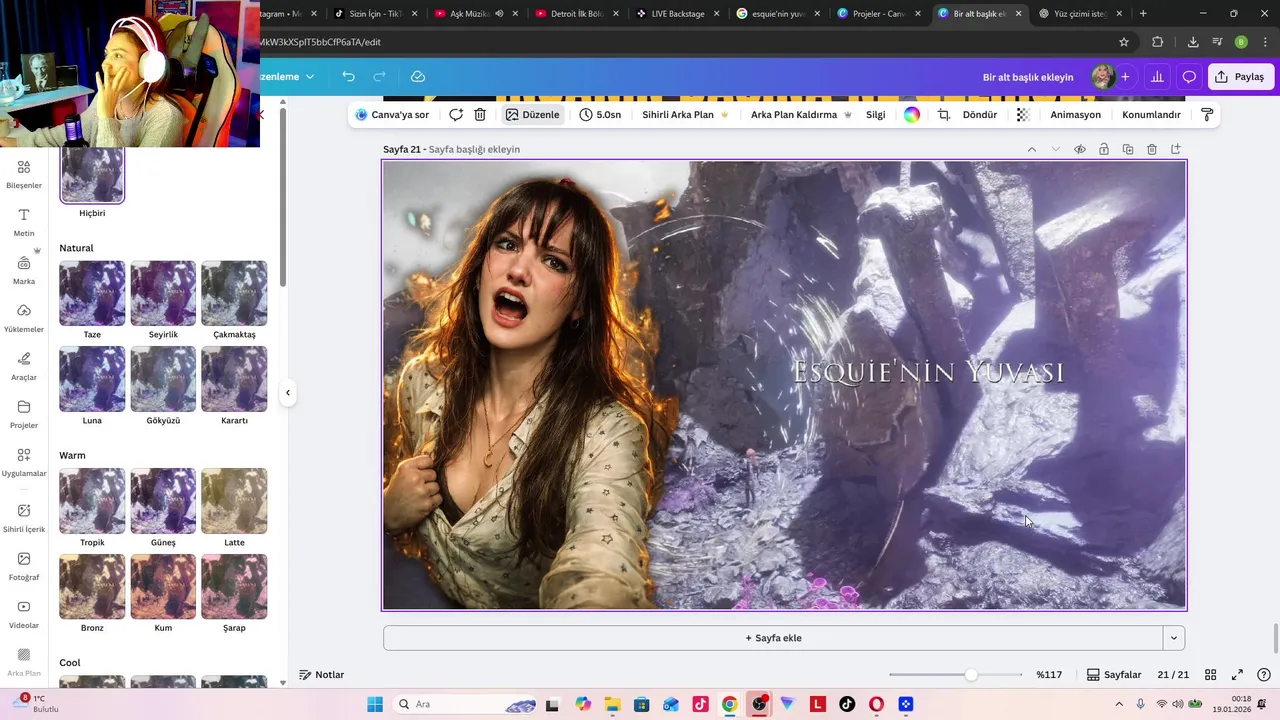Open Arka Plan Kaldırma tool

coord(801,115)
